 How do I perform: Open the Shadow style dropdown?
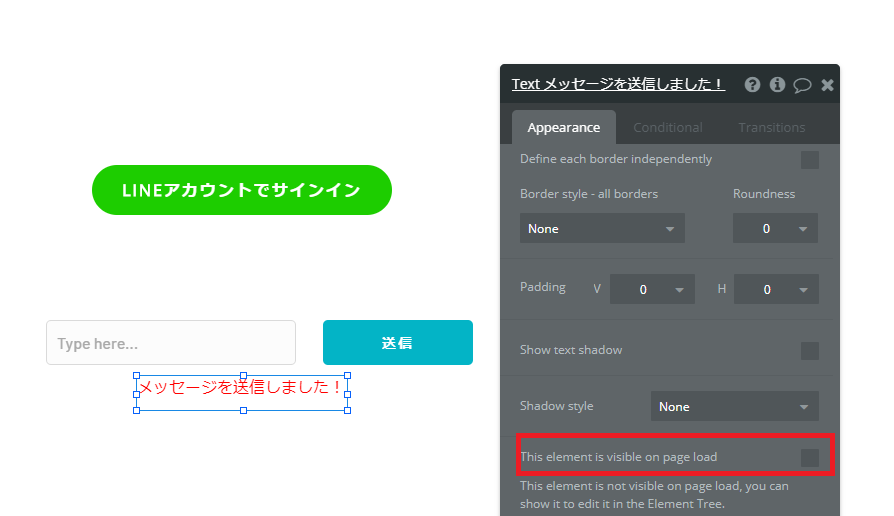tap(735, 407)
